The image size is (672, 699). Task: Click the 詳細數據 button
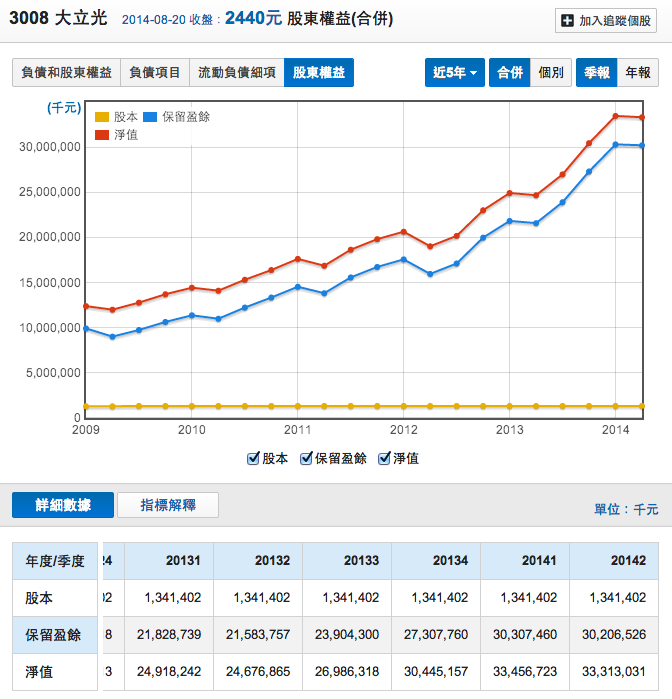(x=63, y=505)
